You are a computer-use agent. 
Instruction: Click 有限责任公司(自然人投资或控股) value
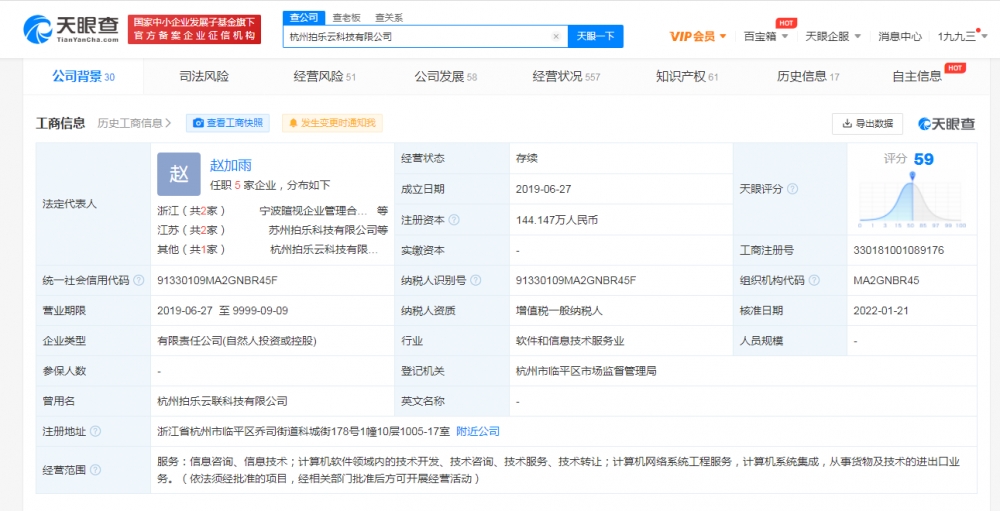pyautogui.click(x=237, y=341)
